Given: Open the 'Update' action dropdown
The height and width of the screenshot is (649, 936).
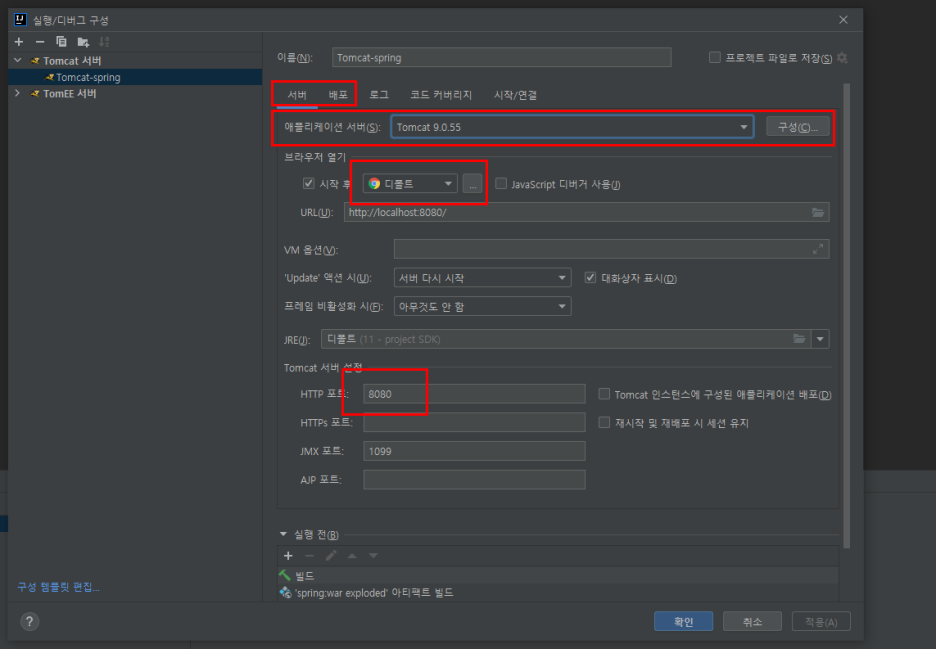Looking at the screenshot, I should coord(482,278).
